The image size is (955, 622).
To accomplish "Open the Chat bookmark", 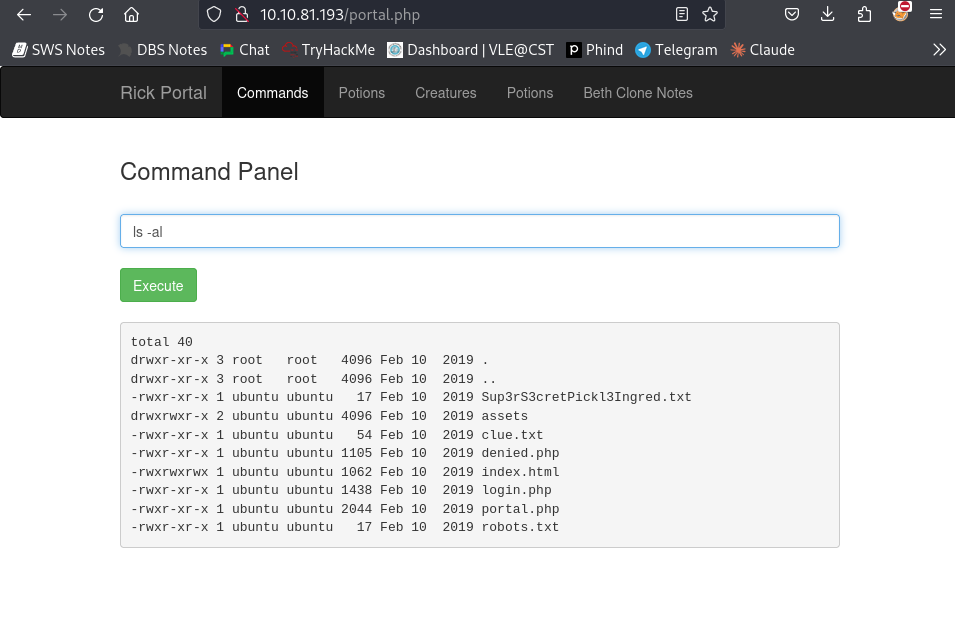I will pos(245,50).
